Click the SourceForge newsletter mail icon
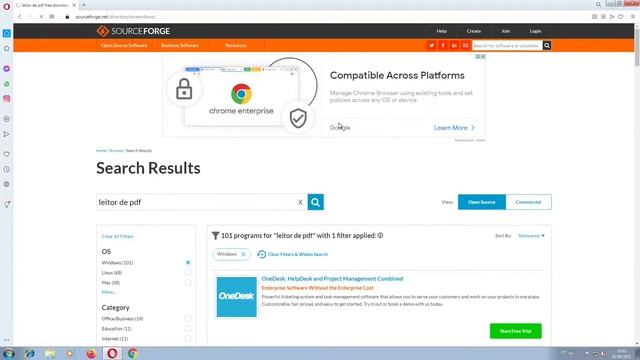The height and width of the screenshot is (360, 640). 465,45
